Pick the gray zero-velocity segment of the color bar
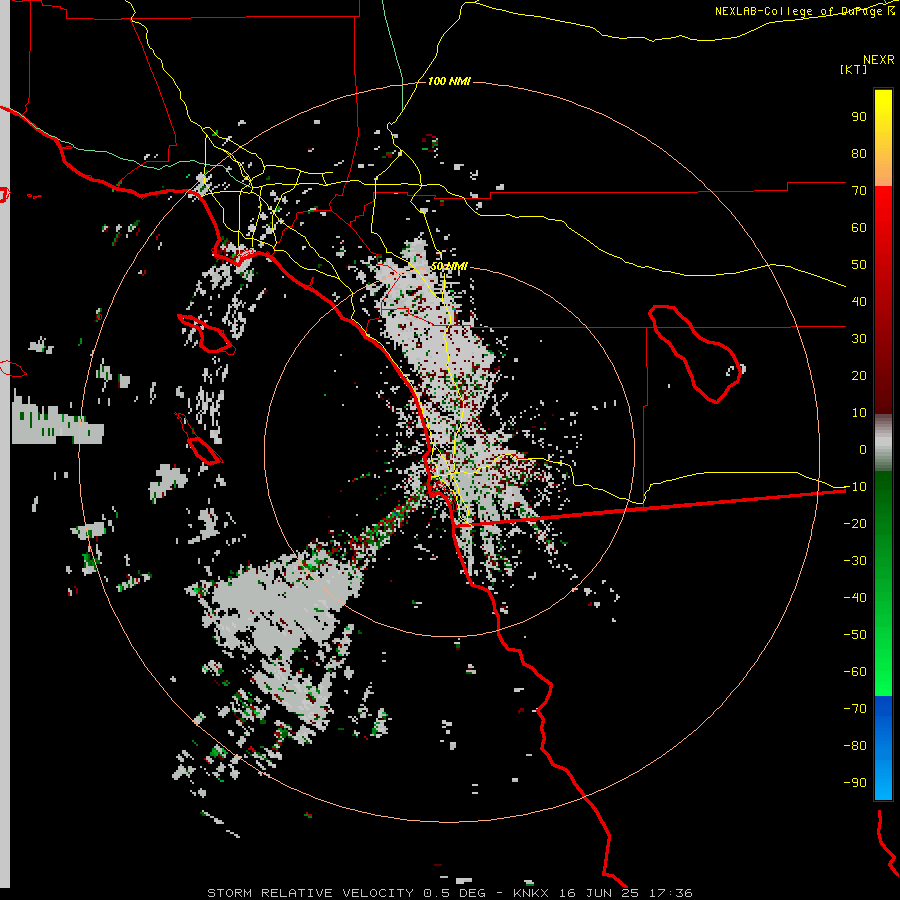 [883, 443]
